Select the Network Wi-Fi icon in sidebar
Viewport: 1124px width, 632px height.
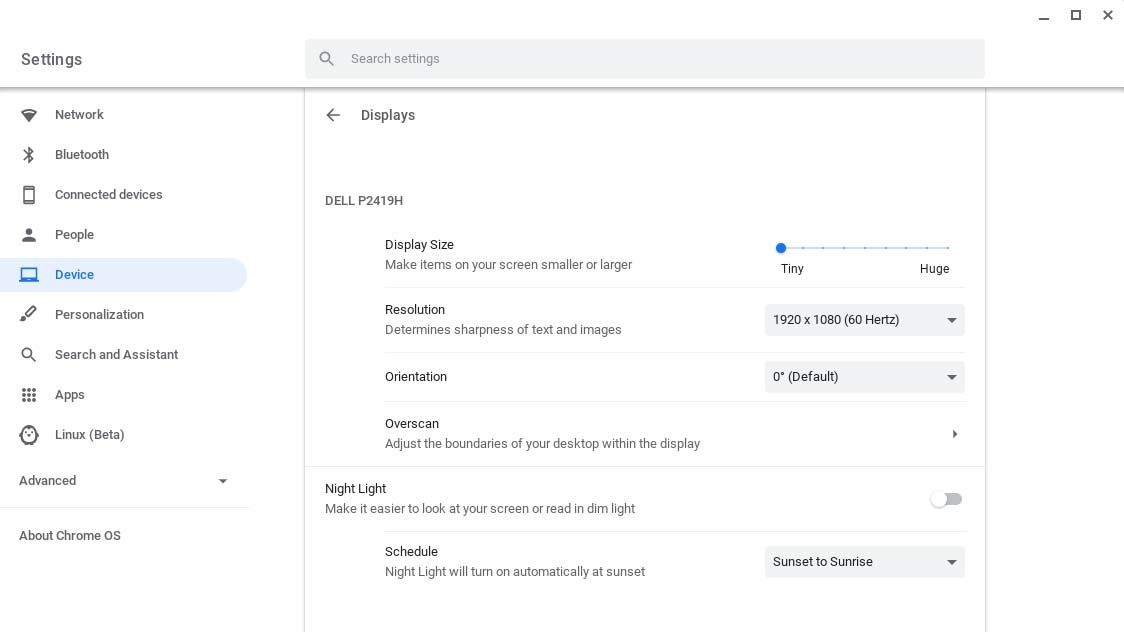click(29, 114)
